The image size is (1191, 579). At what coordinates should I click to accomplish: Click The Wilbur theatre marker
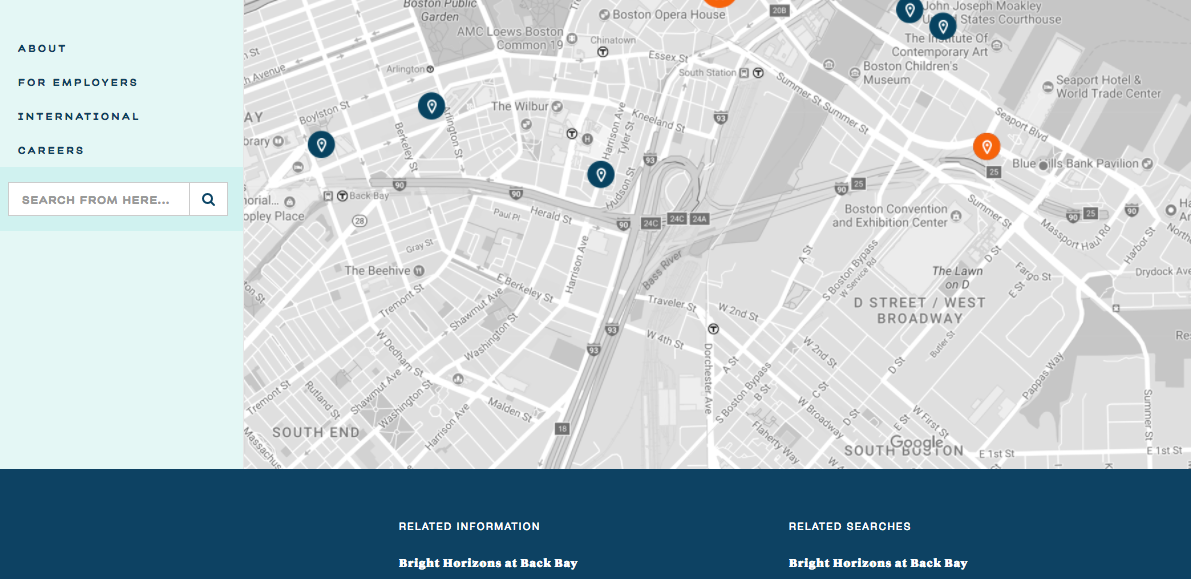point(557,106)
